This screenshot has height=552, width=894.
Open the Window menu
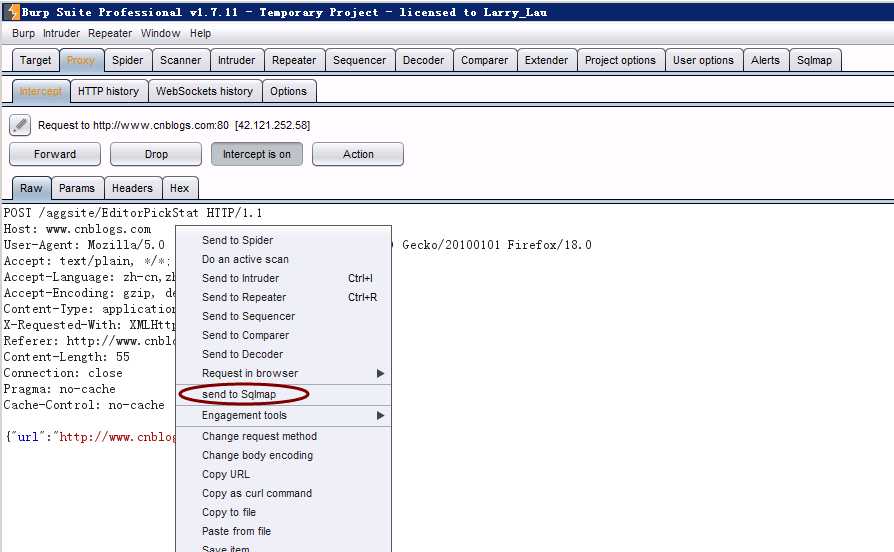pos(161,34)
